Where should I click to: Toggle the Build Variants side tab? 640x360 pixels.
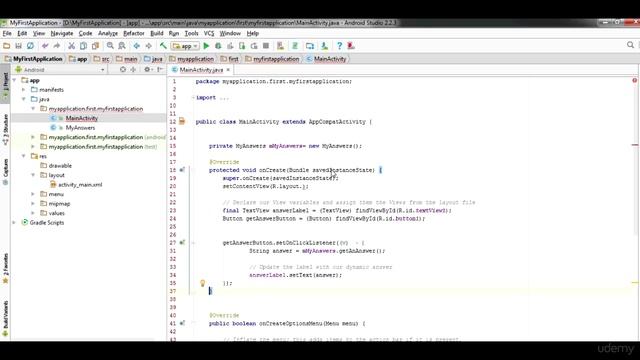click(5, 318)
